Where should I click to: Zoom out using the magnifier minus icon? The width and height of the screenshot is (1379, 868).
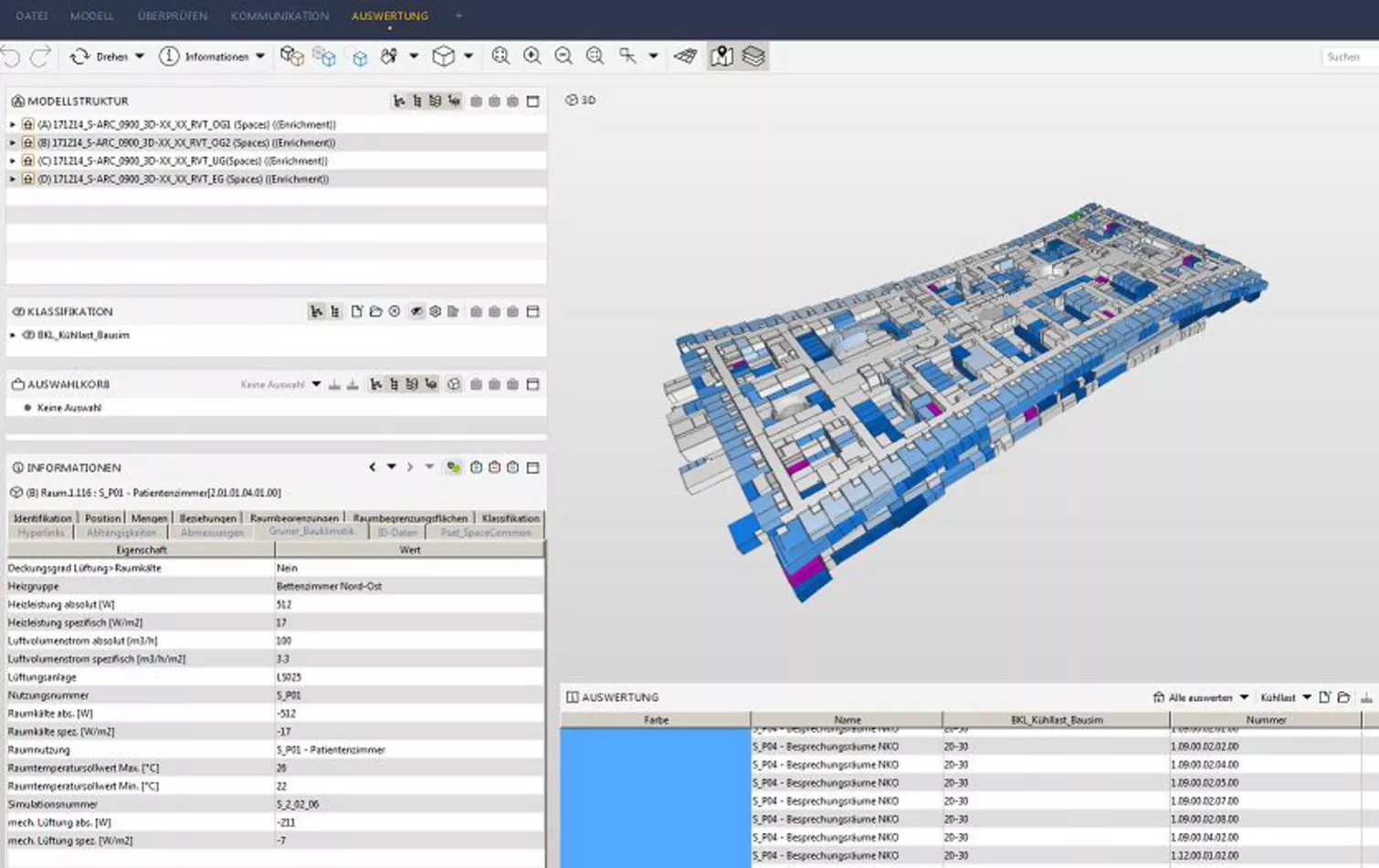tap(563, 57)
